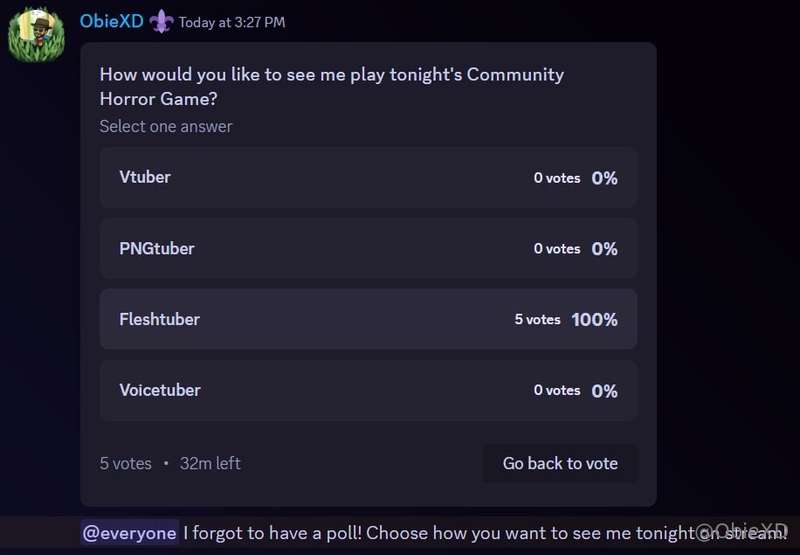Select the PNGtuber poll option
The height and width of the screenshot is (555, 800).
tap(368, 248)
